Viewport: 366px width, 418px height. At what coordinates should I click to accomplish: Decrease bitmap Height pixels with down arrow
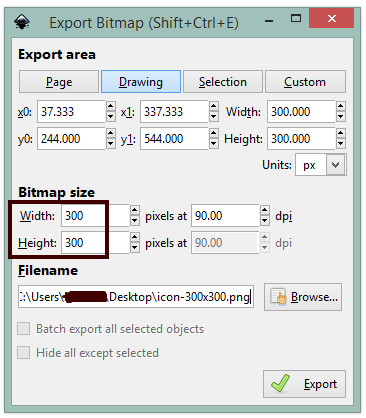pos(134,248)
